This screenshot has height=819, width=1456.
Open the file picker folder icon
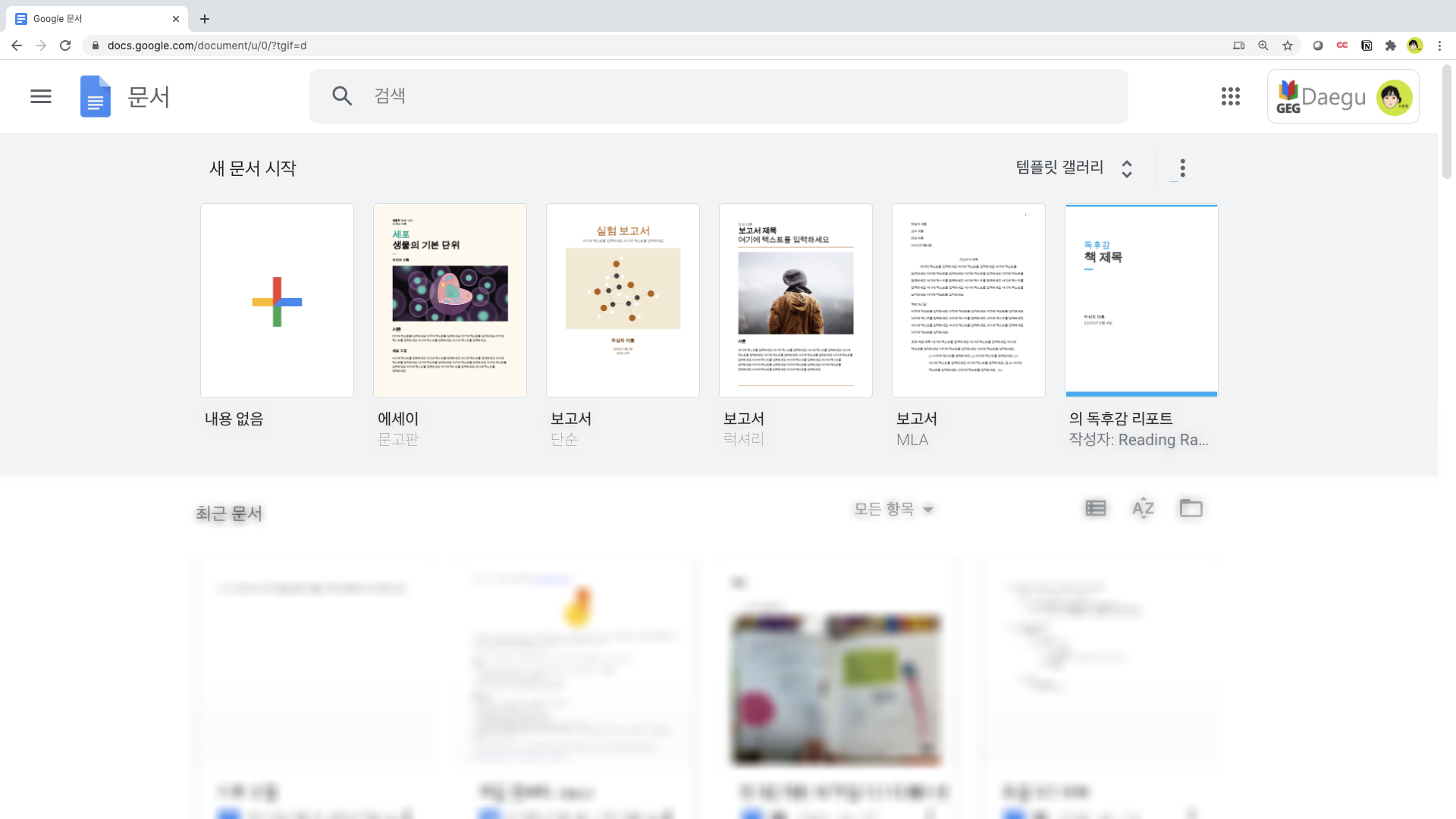click(x=1191, y=508)
